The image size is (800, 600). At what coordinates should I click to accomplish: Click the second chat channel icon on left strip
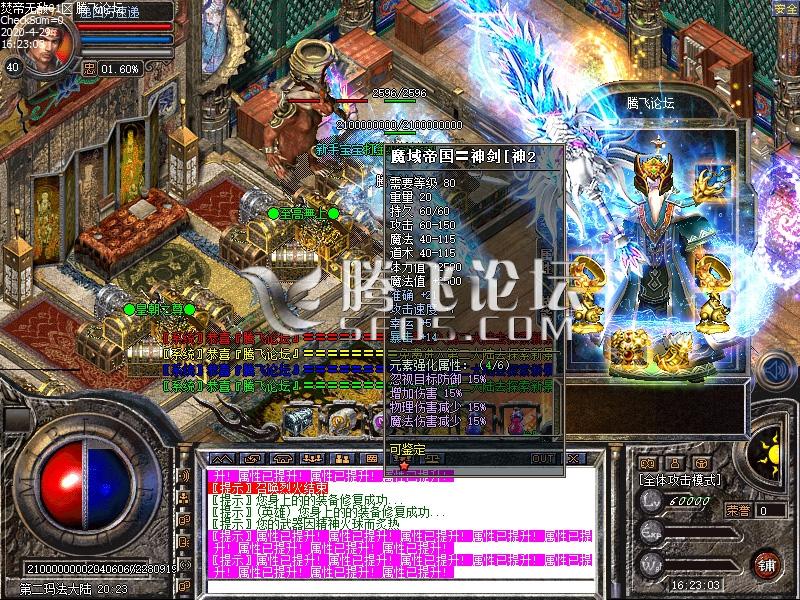coord(185,498)
